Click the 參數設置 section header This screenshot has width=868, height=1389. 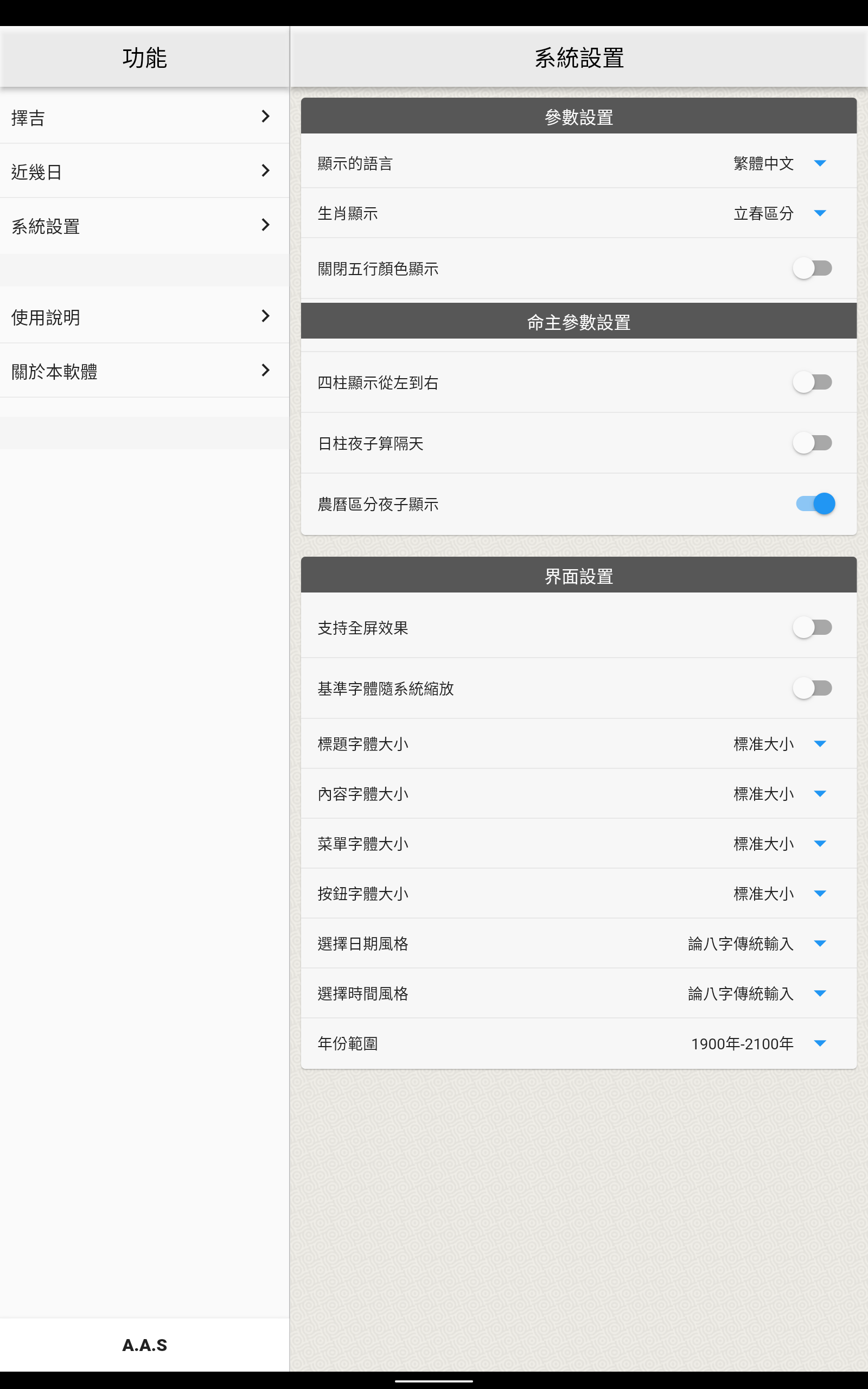(x=579, y=116)
